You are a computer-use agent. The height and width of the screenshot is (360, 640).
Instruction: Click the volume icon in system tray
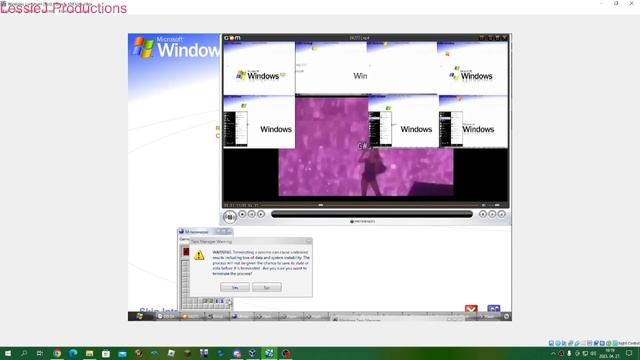[593, 353]
